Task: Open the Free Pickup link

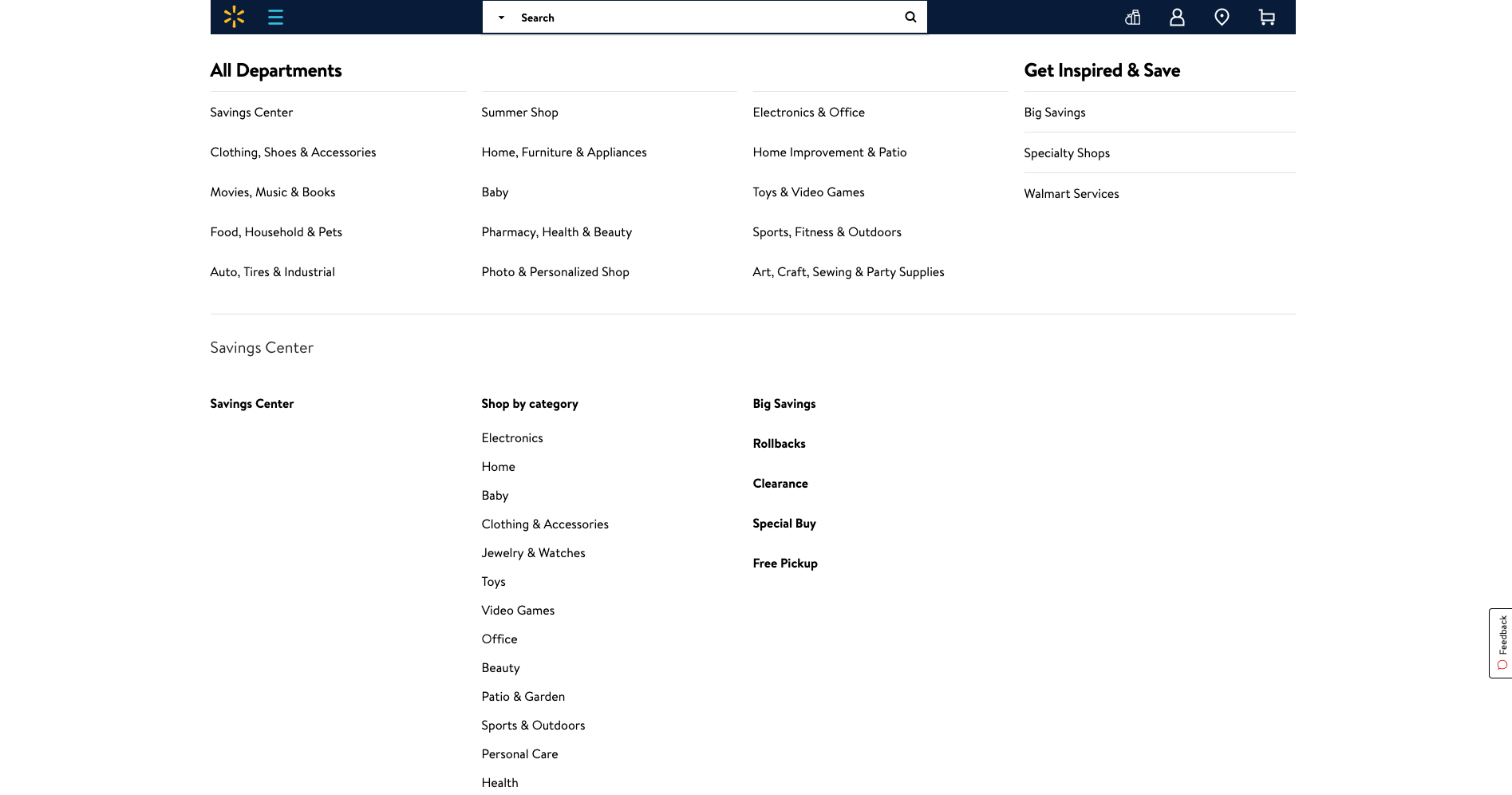Action: tap(785, 564)
